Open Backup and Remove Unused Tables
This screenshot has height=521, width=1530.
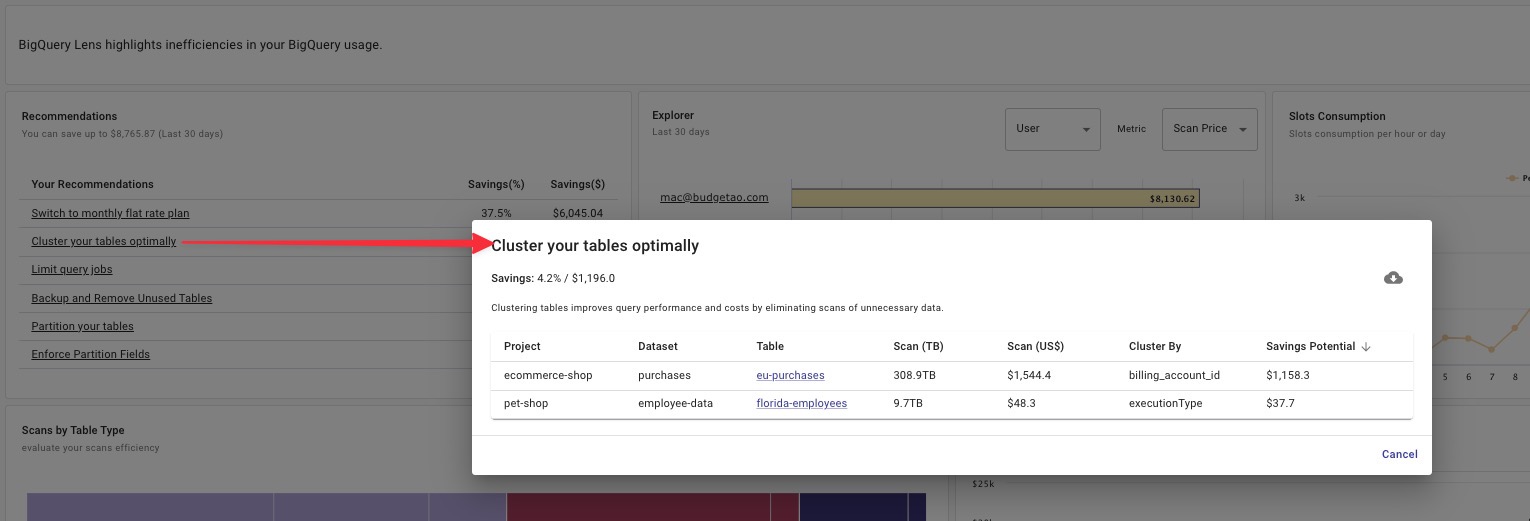coord(121,298)
